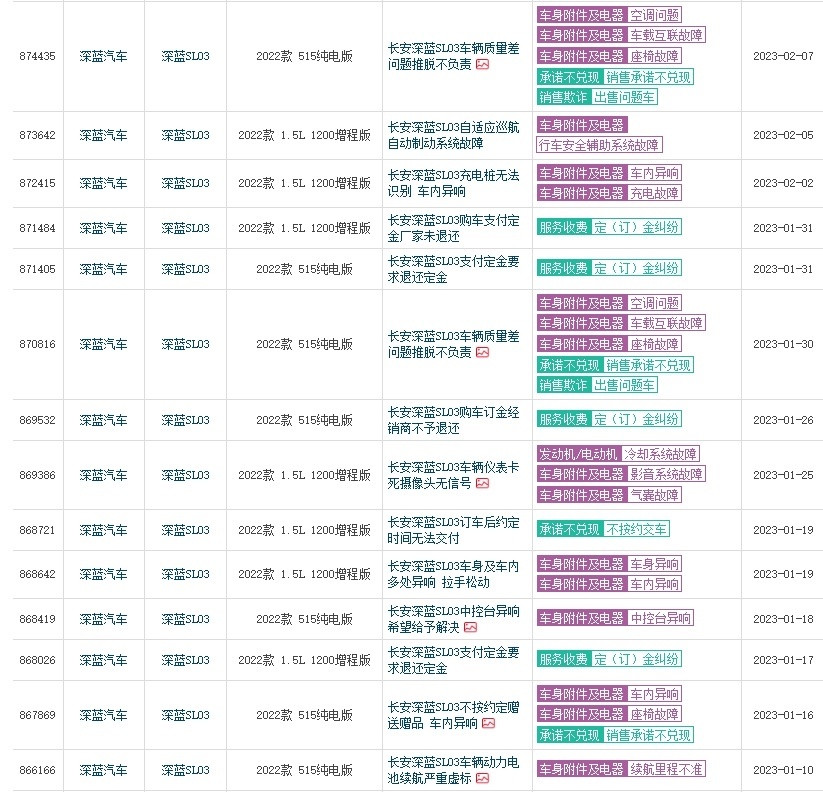The height and width of the screenshot is (792, 823).
Task: Open complaint 车辆仪表卡死摄像头无信号
Action: pos(453,476)
